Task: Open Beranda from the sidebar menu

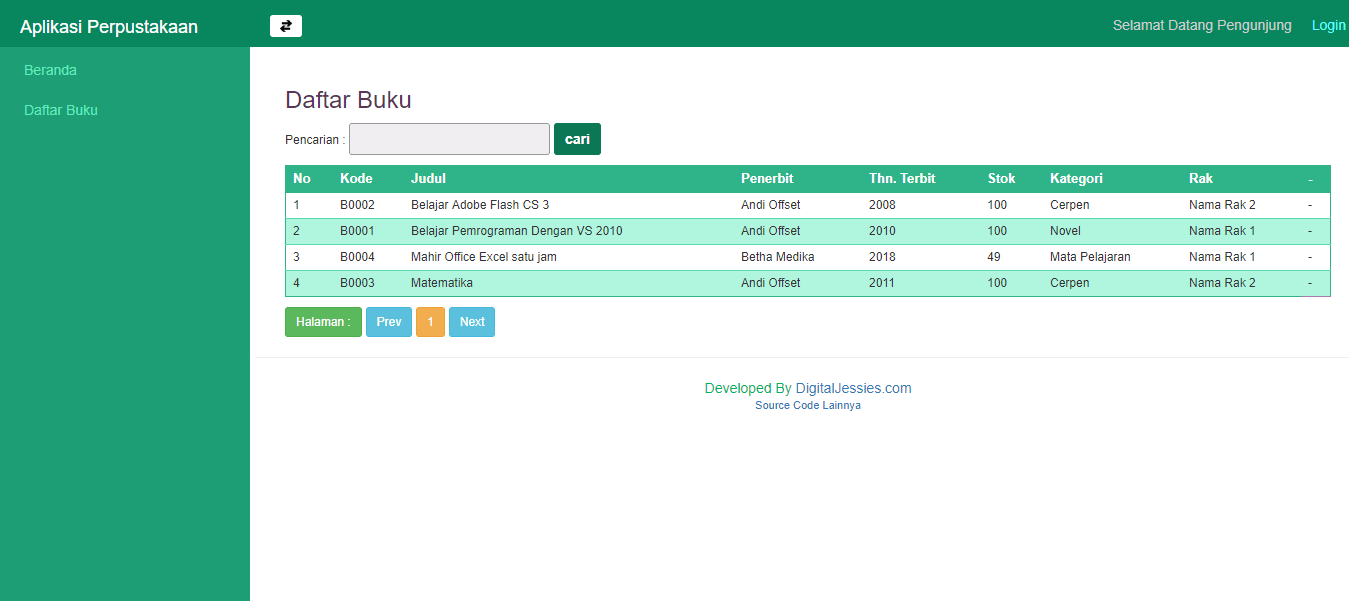Action: (x=49, y=70)
